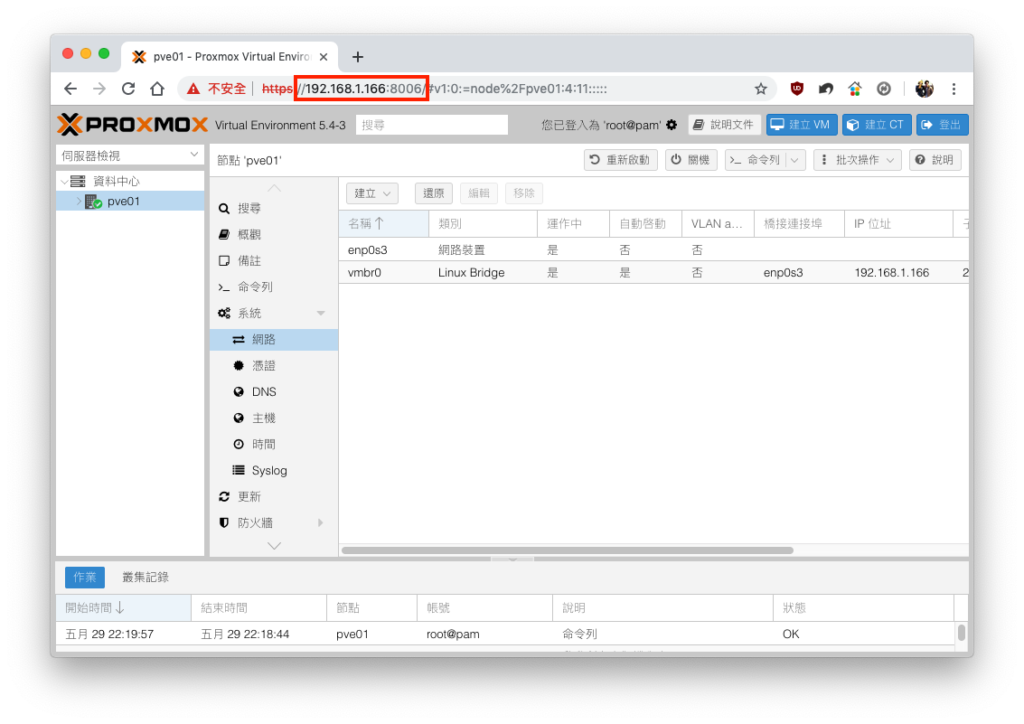Click the collapse handle above log panel
The image size is (1024, 724).
(512, 559)
